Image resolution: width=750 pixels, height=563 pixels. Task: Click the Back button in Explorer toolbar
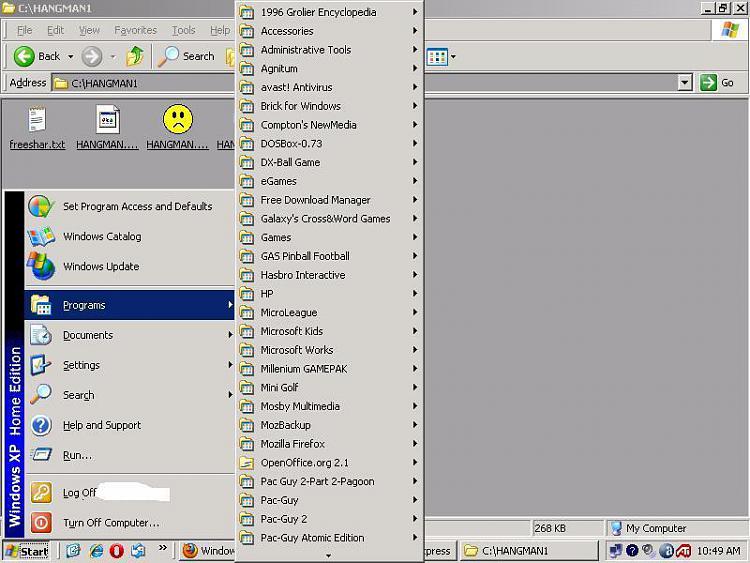(37, 56)
